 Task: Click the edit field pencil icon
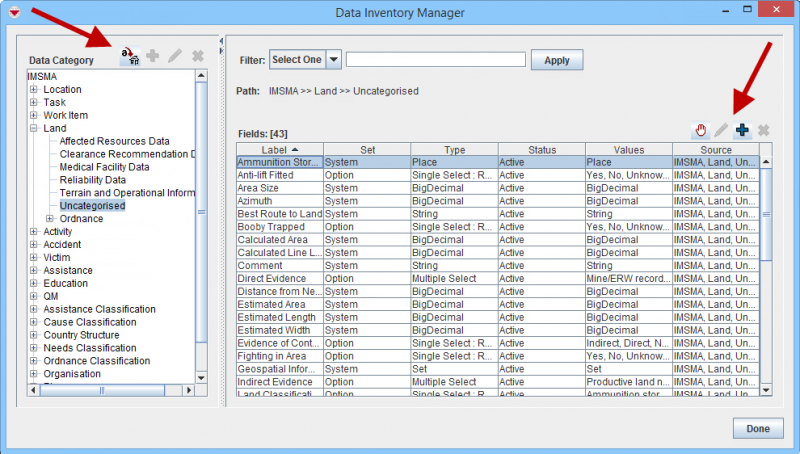tap(721, 130)
